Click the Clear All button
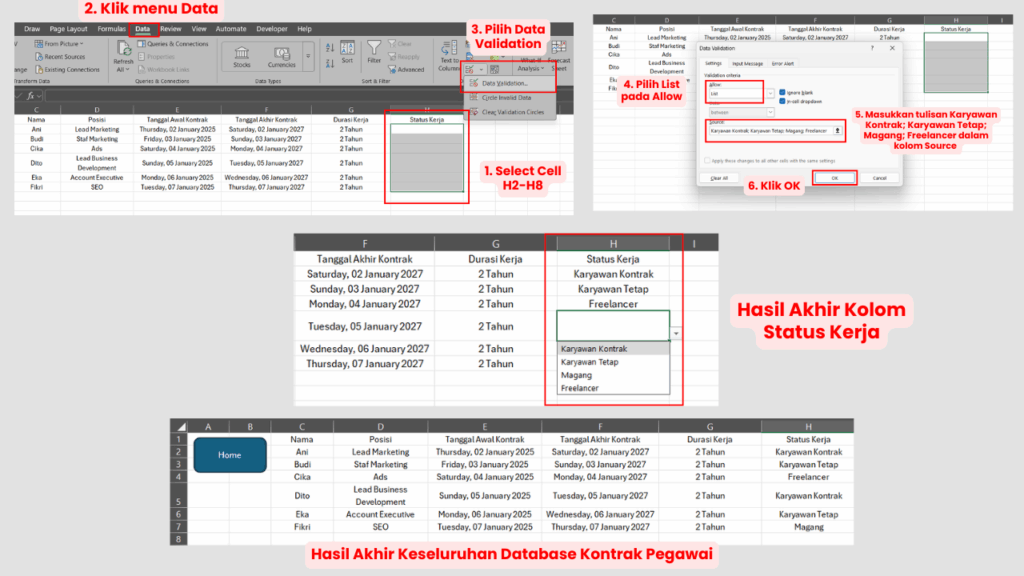 click(x=719, y=177)
